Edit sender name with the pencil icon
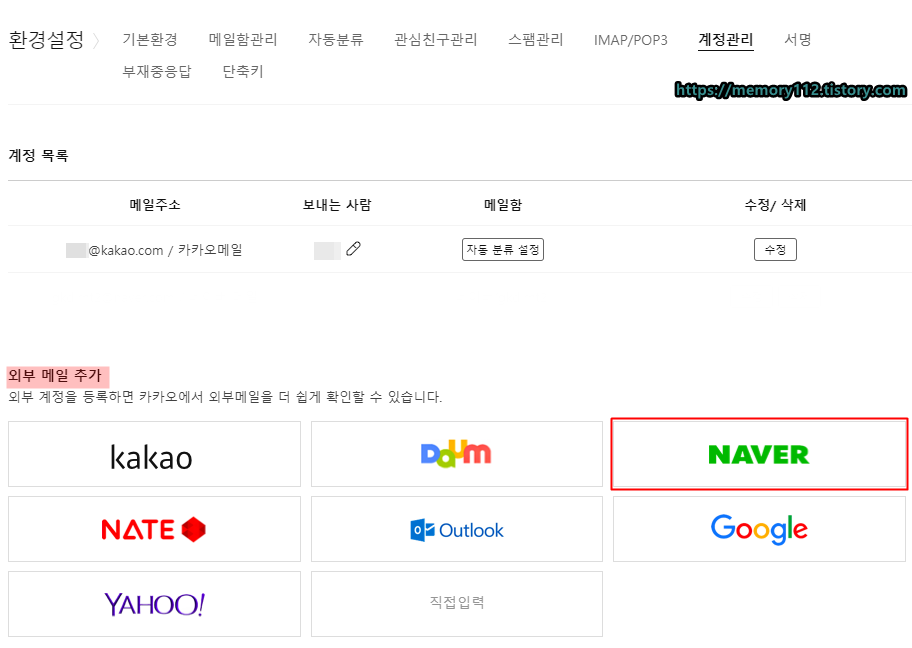 (x=353, y=249)
